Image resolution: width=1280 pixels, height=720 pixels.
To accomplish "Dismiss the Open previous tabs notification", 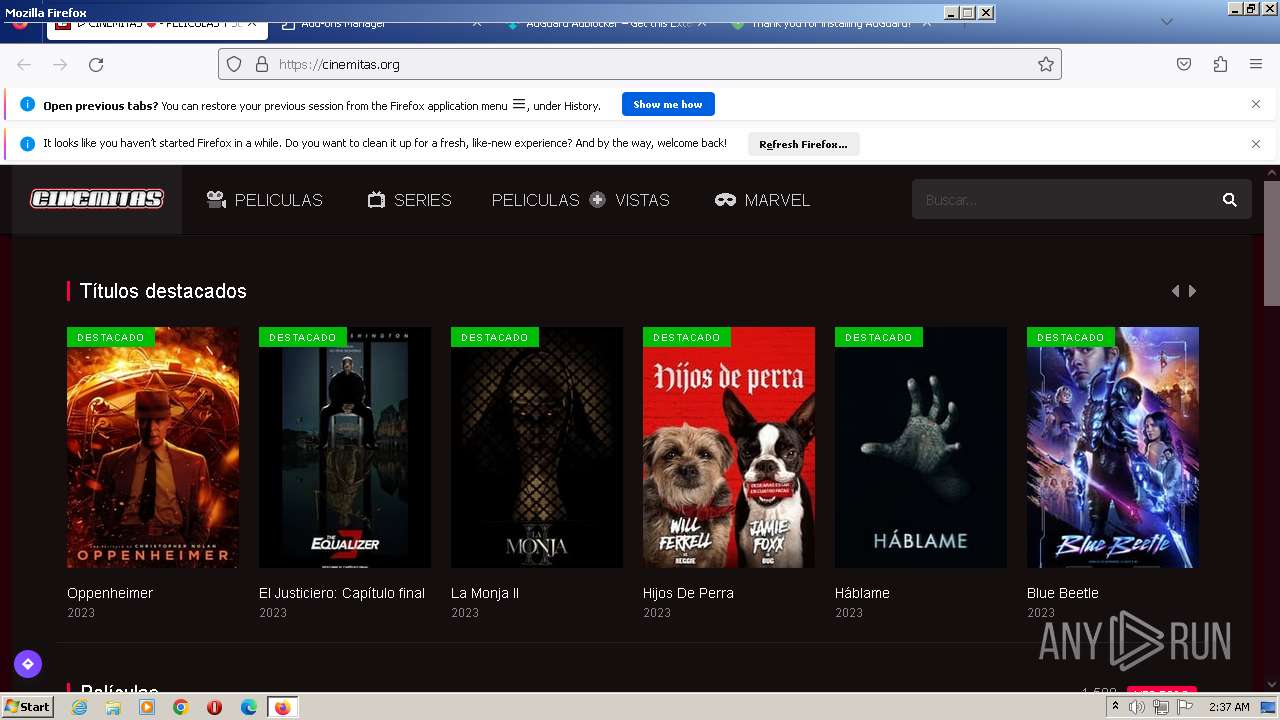I will click(1256, 104).
